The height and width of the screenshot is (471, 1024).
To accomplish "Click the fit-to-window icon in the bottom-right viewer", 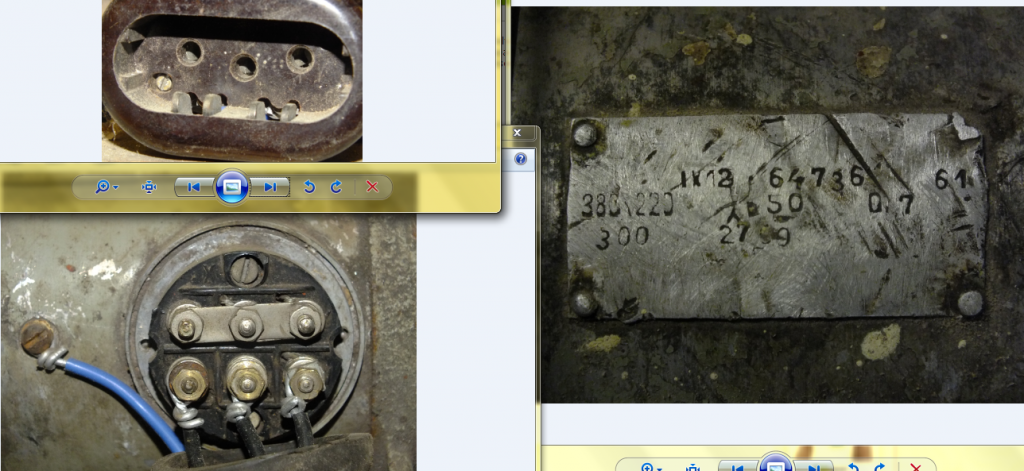I will coord(694,468).
